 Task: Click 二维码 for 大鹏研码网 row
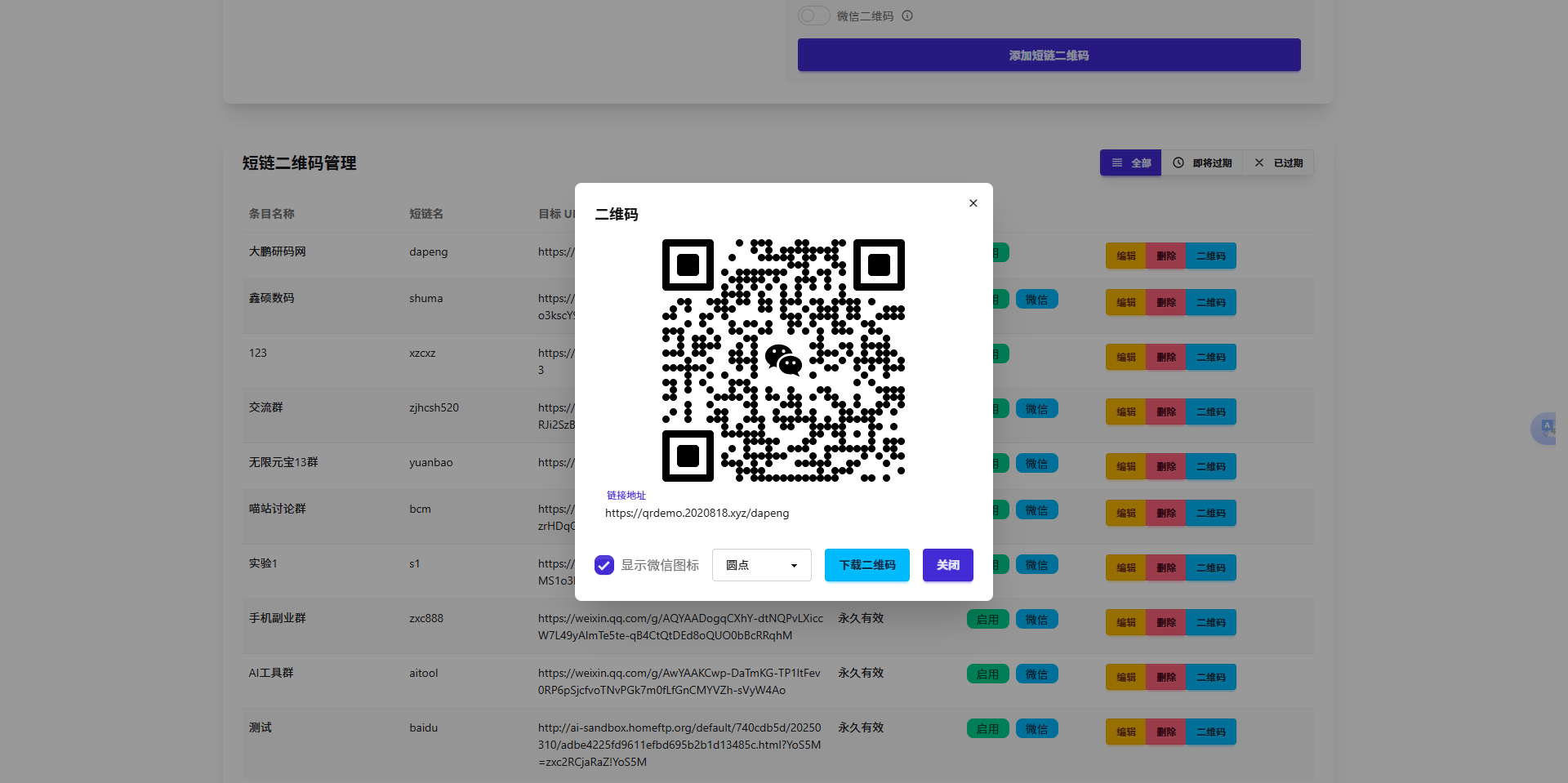pos(1210,256)
